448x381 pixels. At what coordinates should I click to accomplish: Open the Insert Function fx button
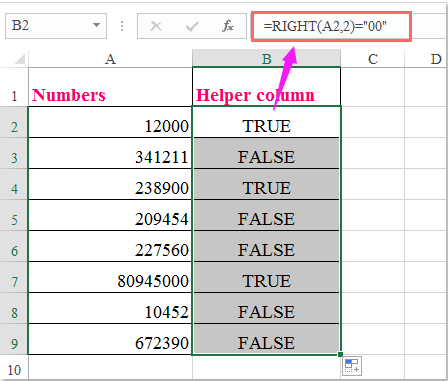228,26
